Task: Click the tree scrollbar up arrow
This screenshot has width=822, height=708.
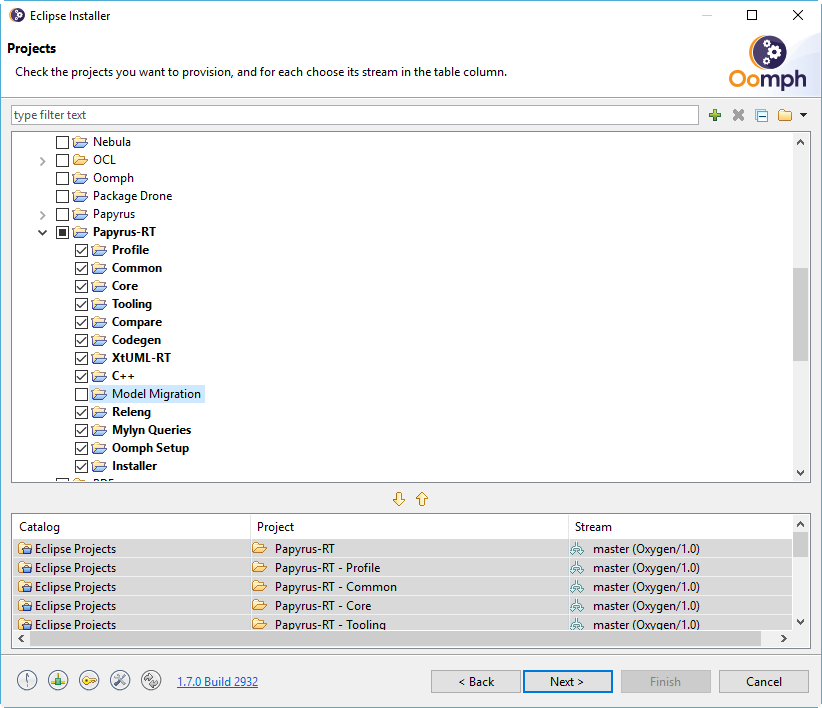Action: tap(801, 142)
